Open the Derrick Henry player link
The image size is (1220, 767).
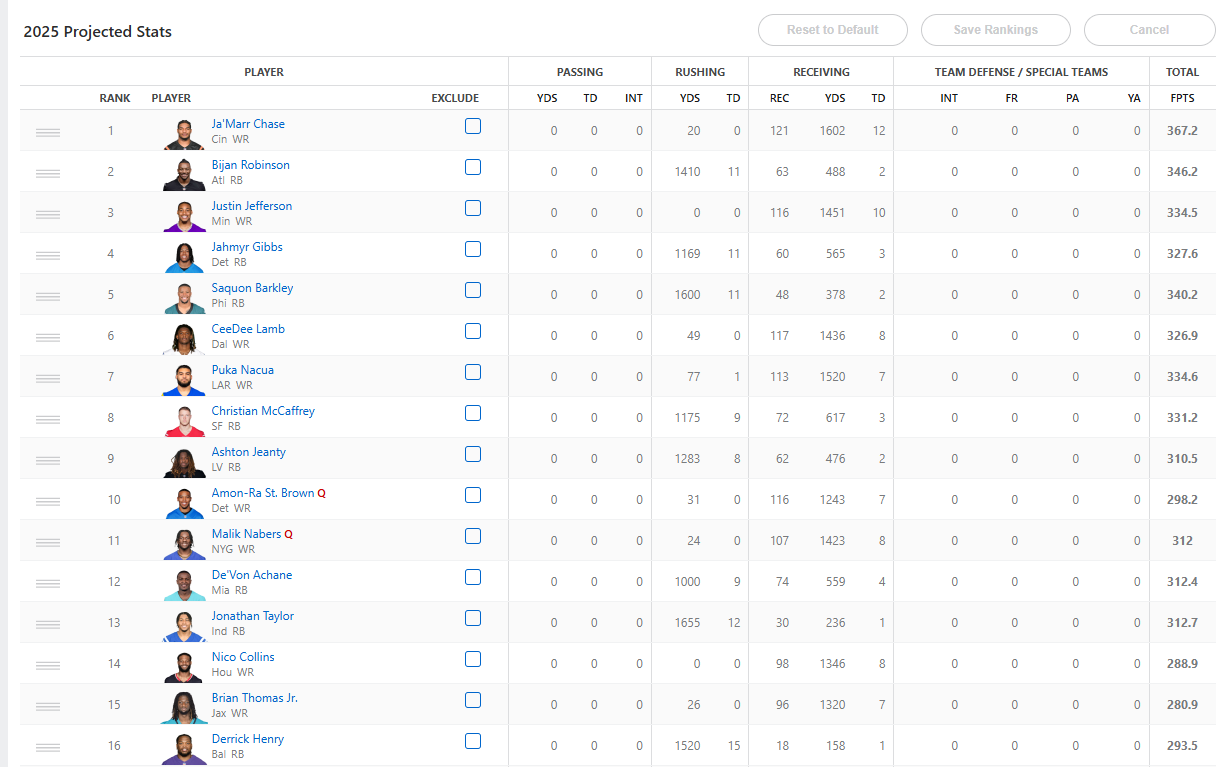point(247,739)
